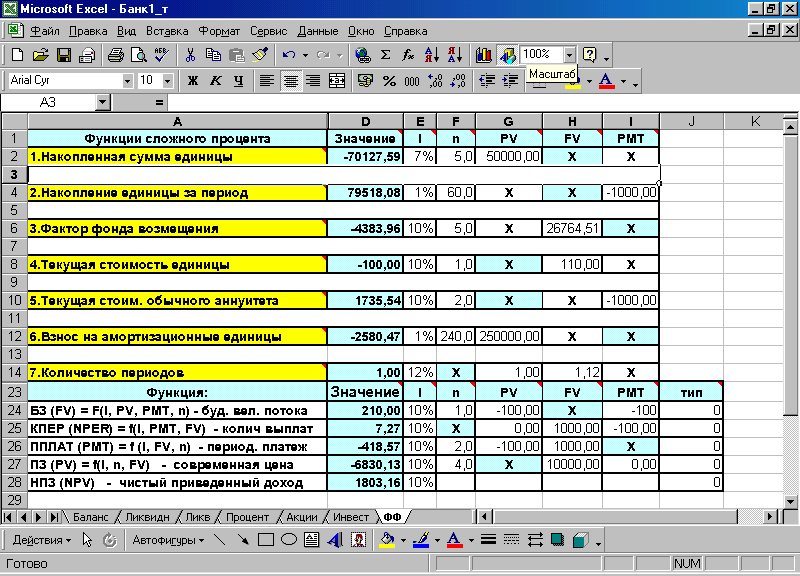Open Office Assistant help question mark icon

(590, 55)
